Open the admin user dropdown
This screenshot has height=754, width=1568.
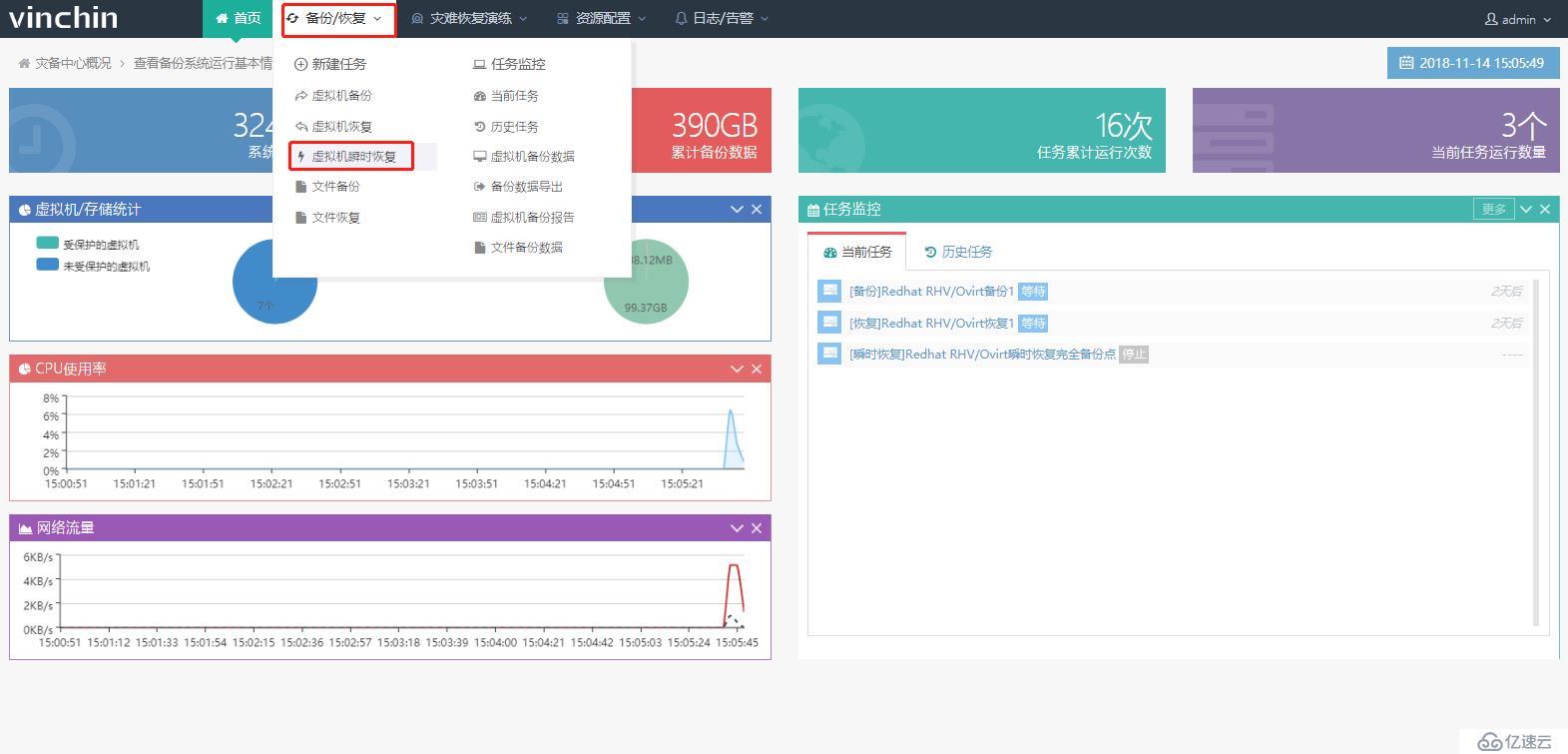click(1518, 19)
